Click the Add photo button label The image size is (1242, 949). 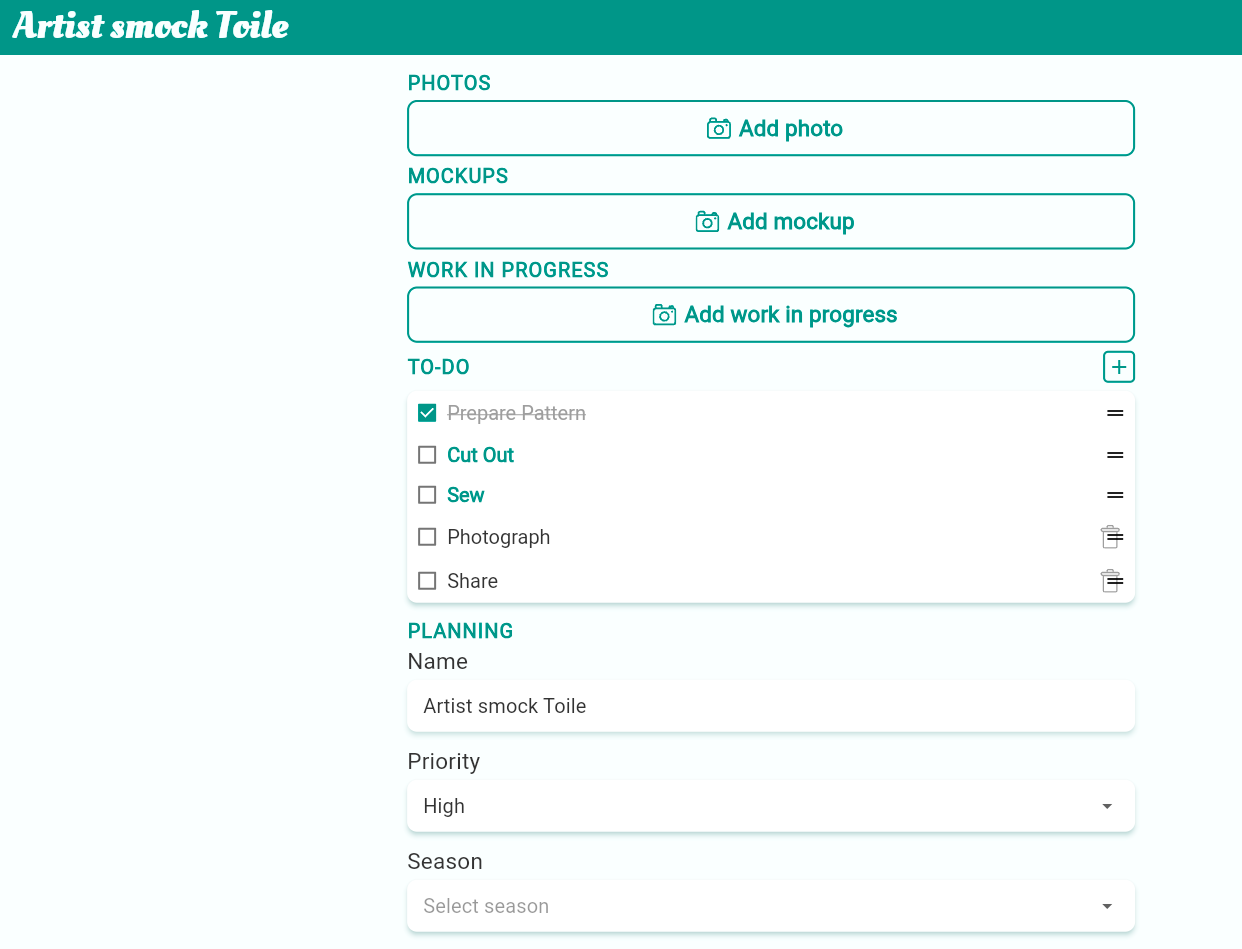(790, 128)
